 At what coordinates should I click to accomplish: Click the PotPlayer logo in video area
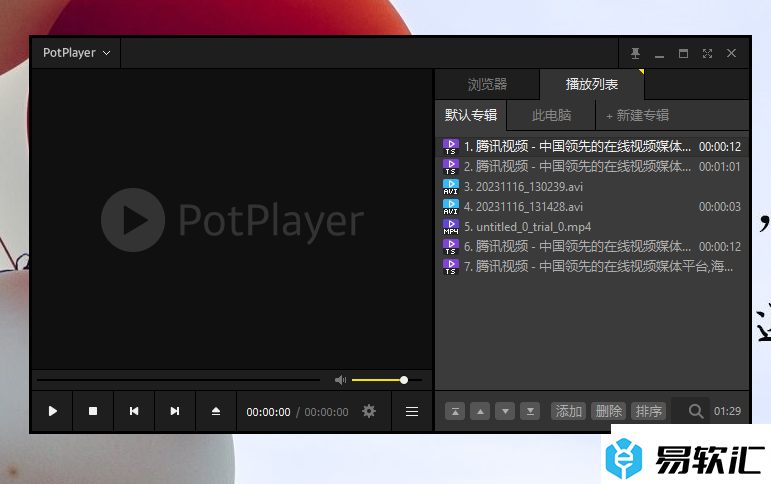point(232,220)
